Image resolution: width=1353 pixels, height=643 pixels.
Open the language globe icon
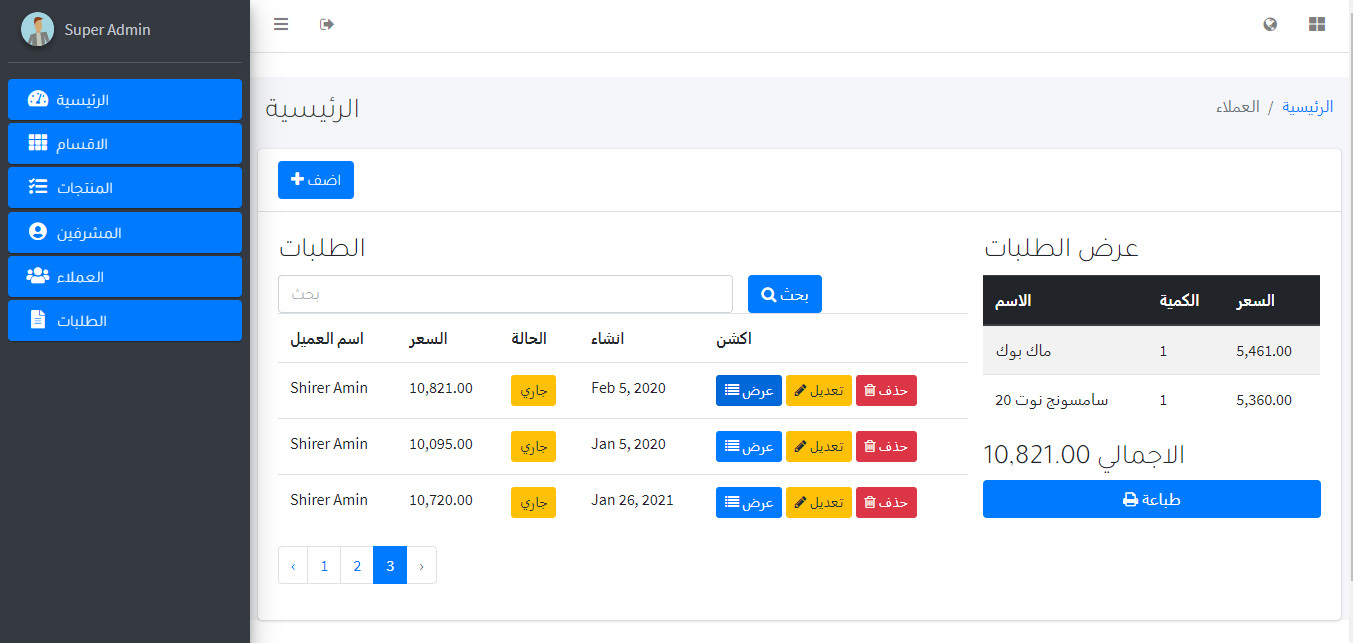coord(1269,24)
